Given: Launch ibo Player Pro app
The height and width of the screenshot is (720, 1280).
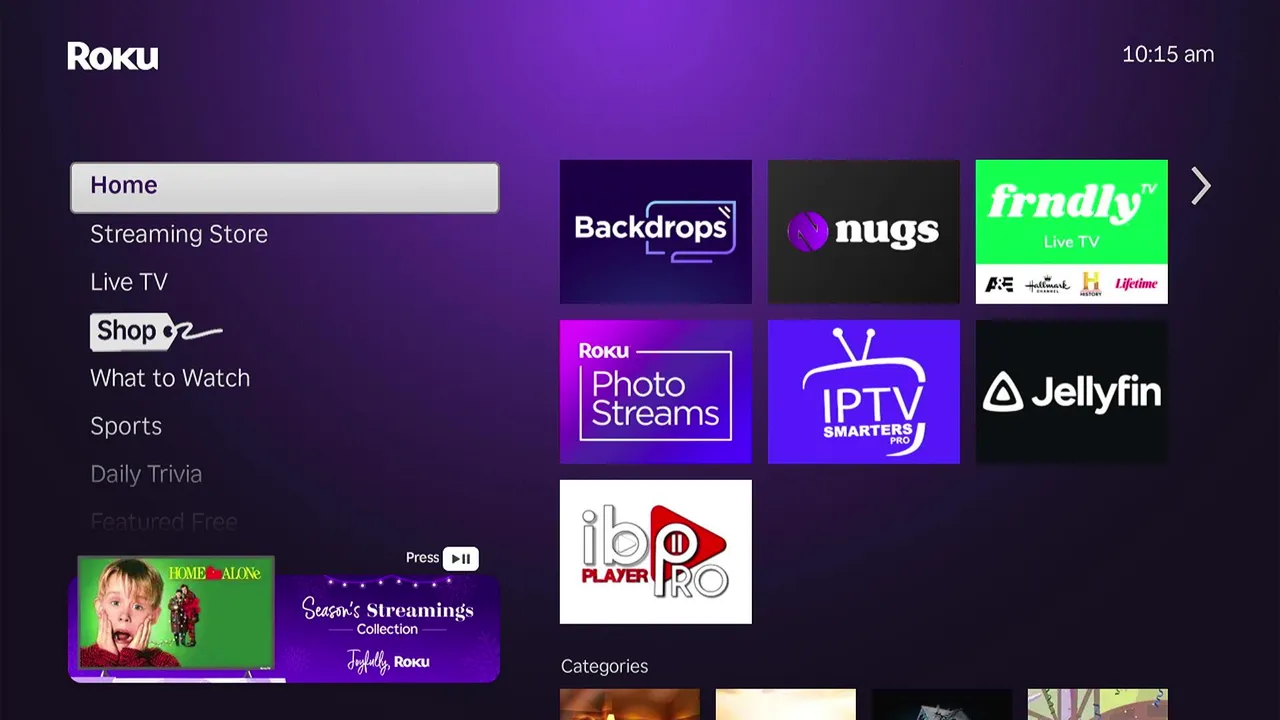Looking at the screenshot, I should click(x=656, y=552).
